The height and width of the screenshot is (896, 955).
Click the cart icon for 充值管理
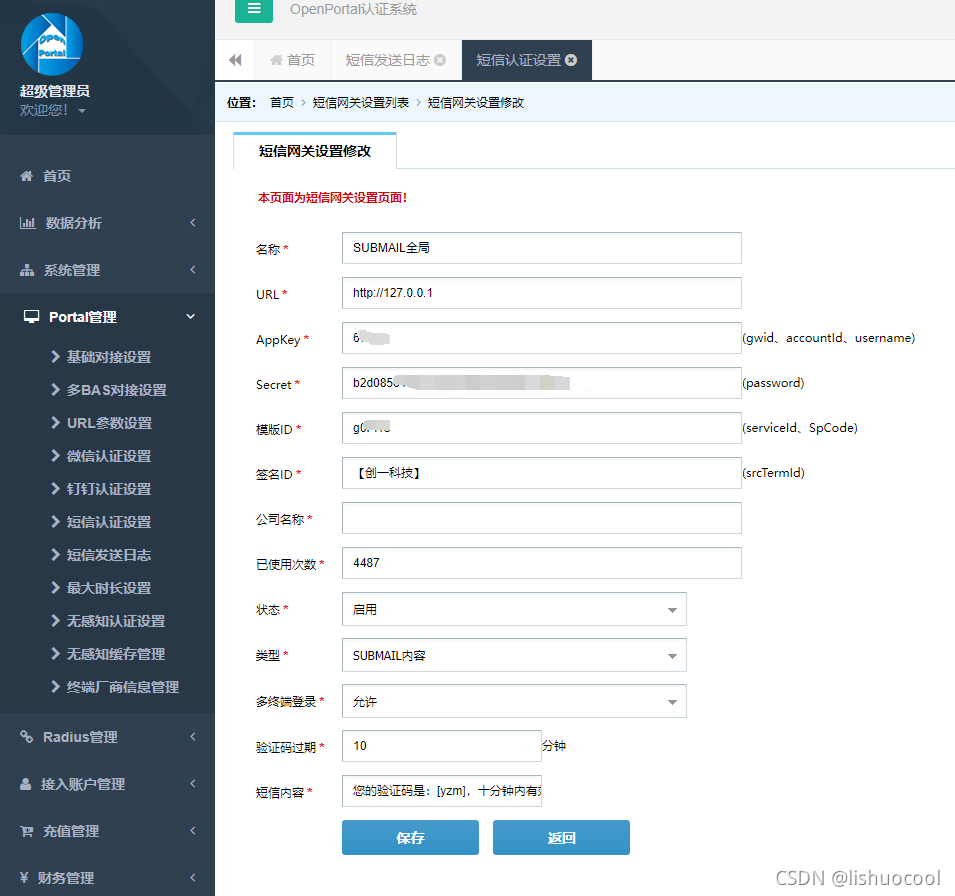click(27, 831)
